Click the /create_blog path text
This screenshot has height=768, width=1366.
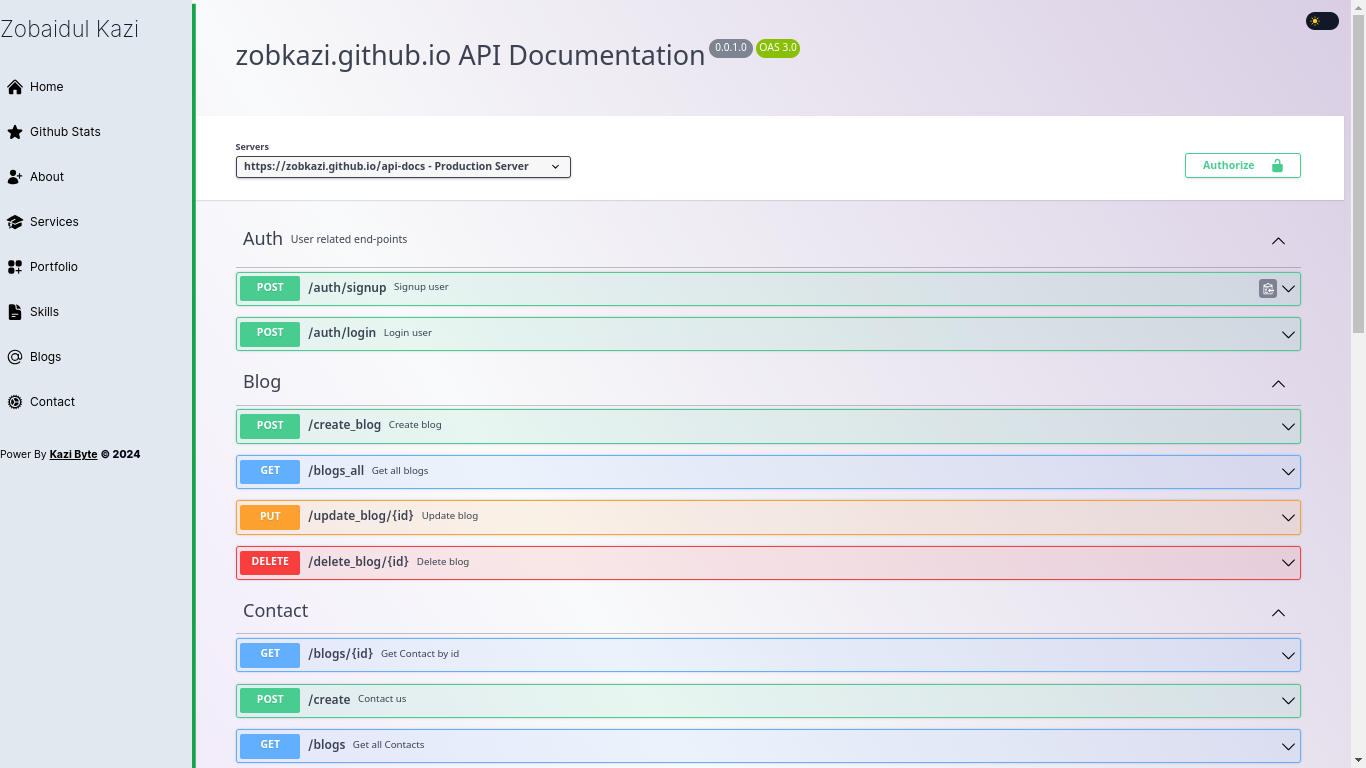(x=345, y=425)
